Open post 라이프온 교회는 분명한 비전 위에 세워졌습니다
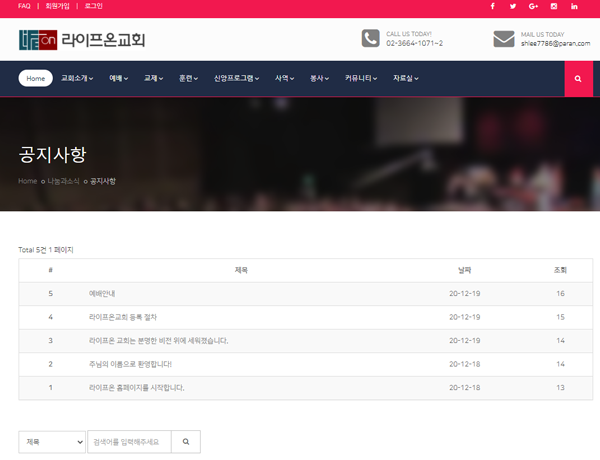Viewport: 600px width, 460px height. point(158,341)
